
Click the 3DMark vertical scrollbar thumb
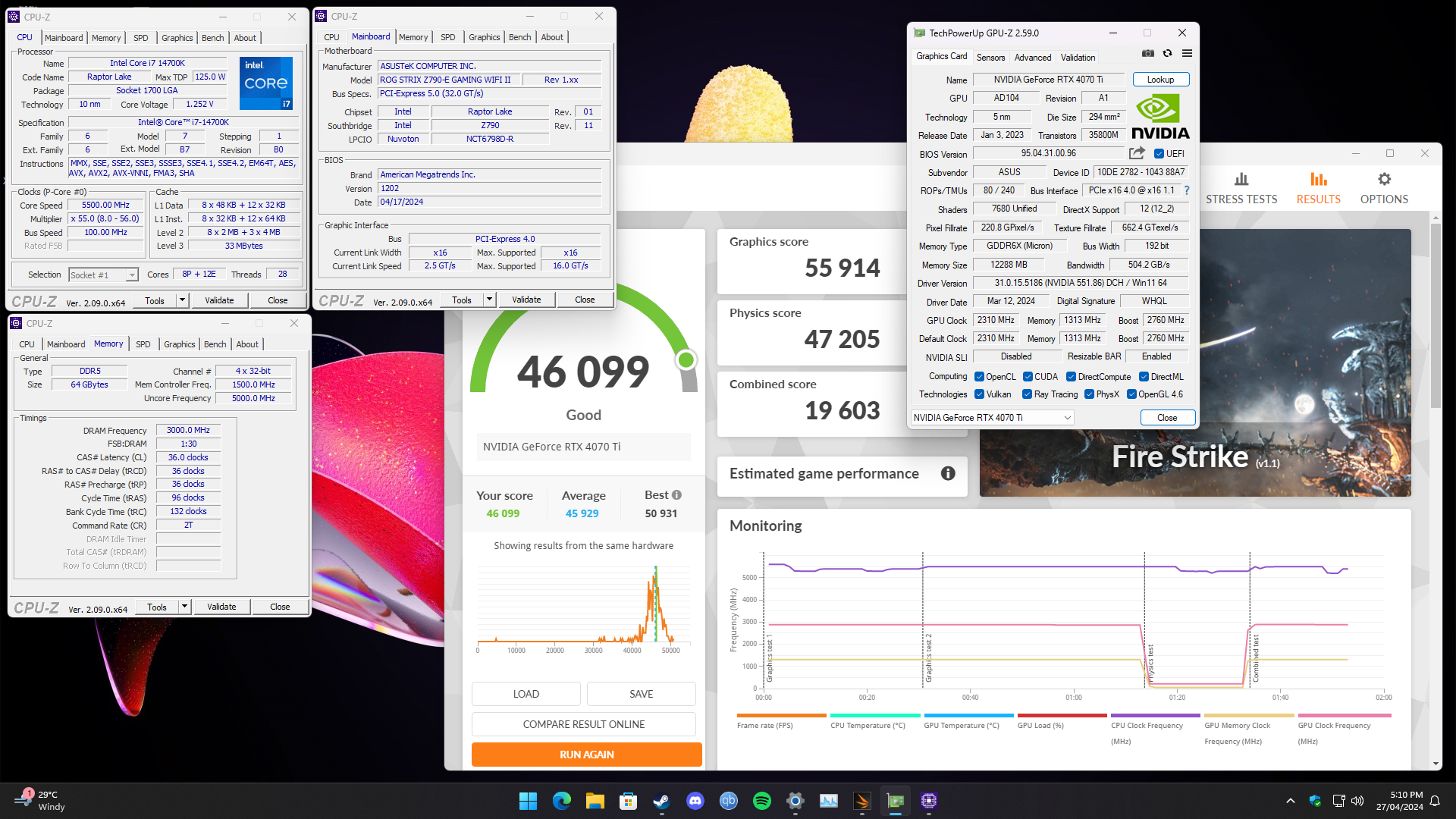pos(1436,315)
